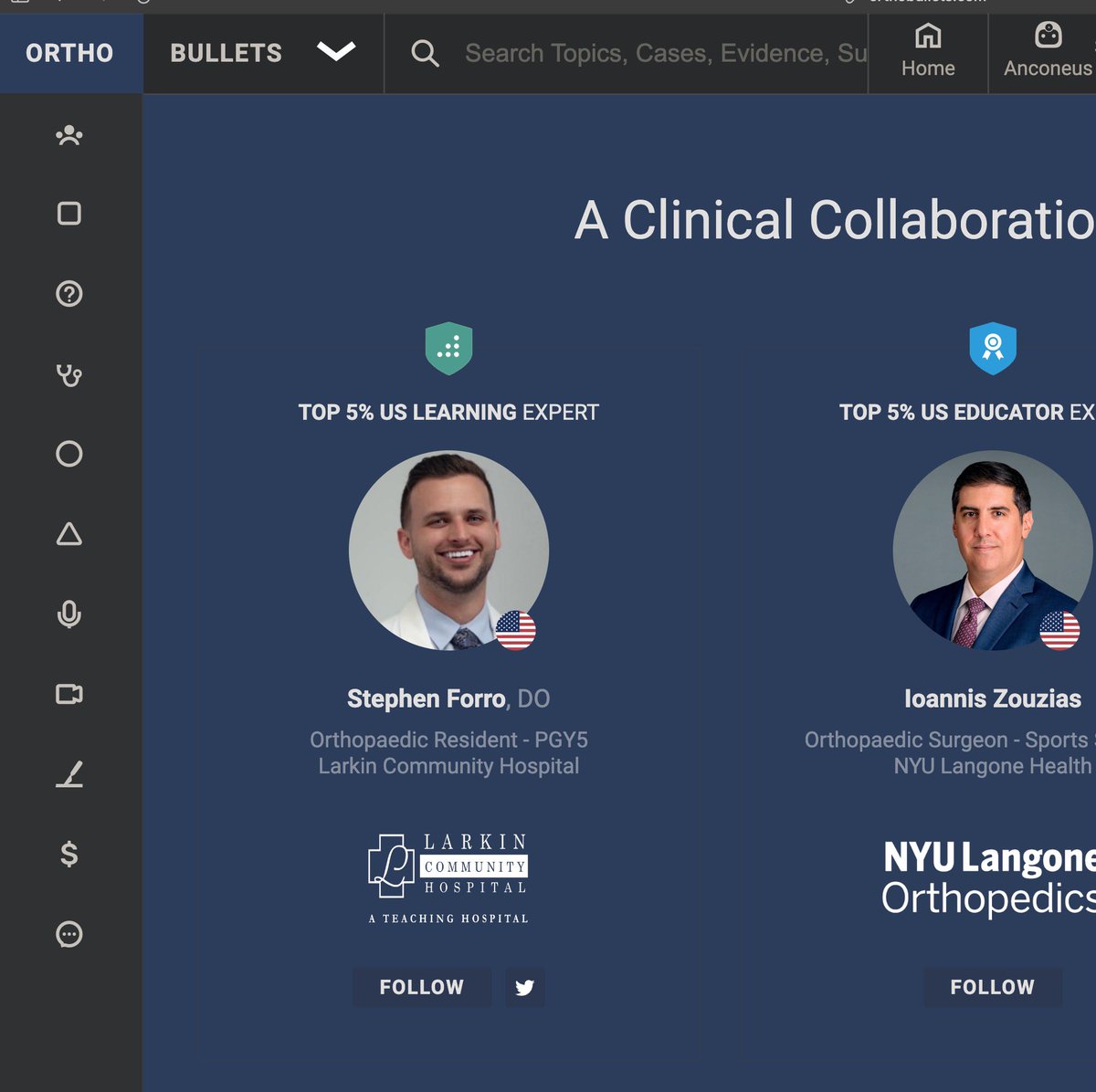The image size is (1096, 1092).
Task: Click the Stephen Forro name link
Action: coord(427,698)
